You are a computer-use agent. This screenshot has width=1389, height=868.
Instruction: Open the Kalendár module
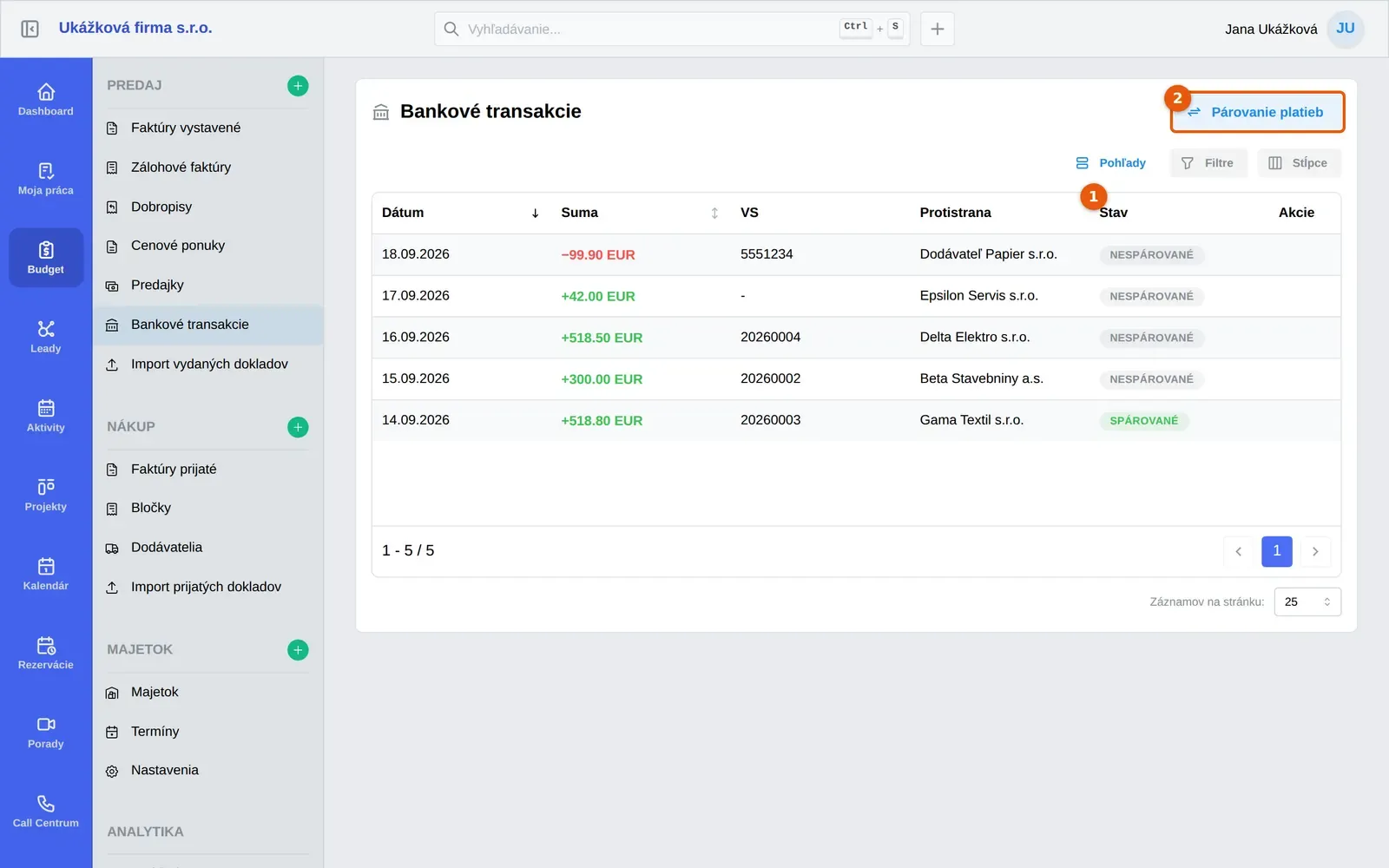(x=46, y=574)
